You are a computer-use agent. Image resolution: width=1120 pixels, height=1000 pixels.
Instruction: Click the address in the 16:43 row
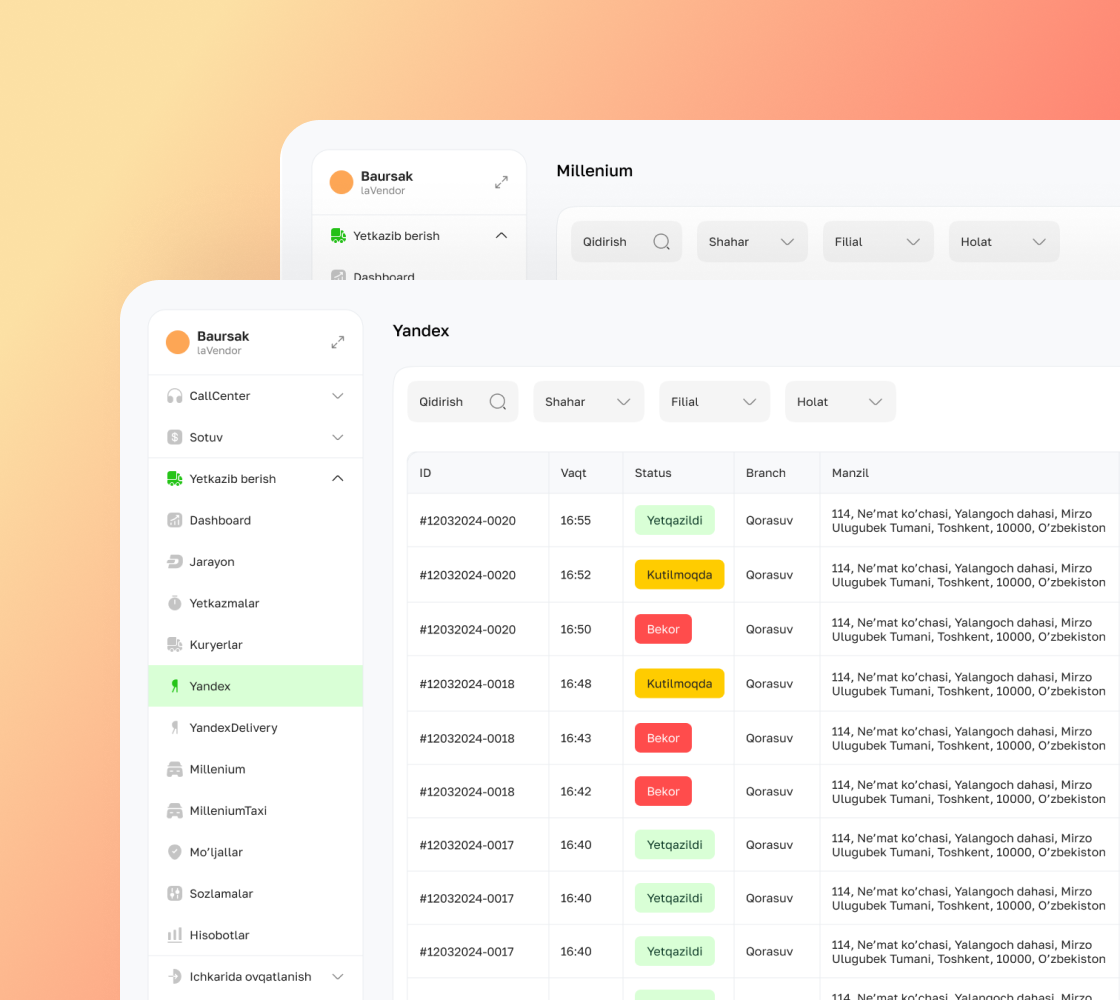tap(969, 739)
